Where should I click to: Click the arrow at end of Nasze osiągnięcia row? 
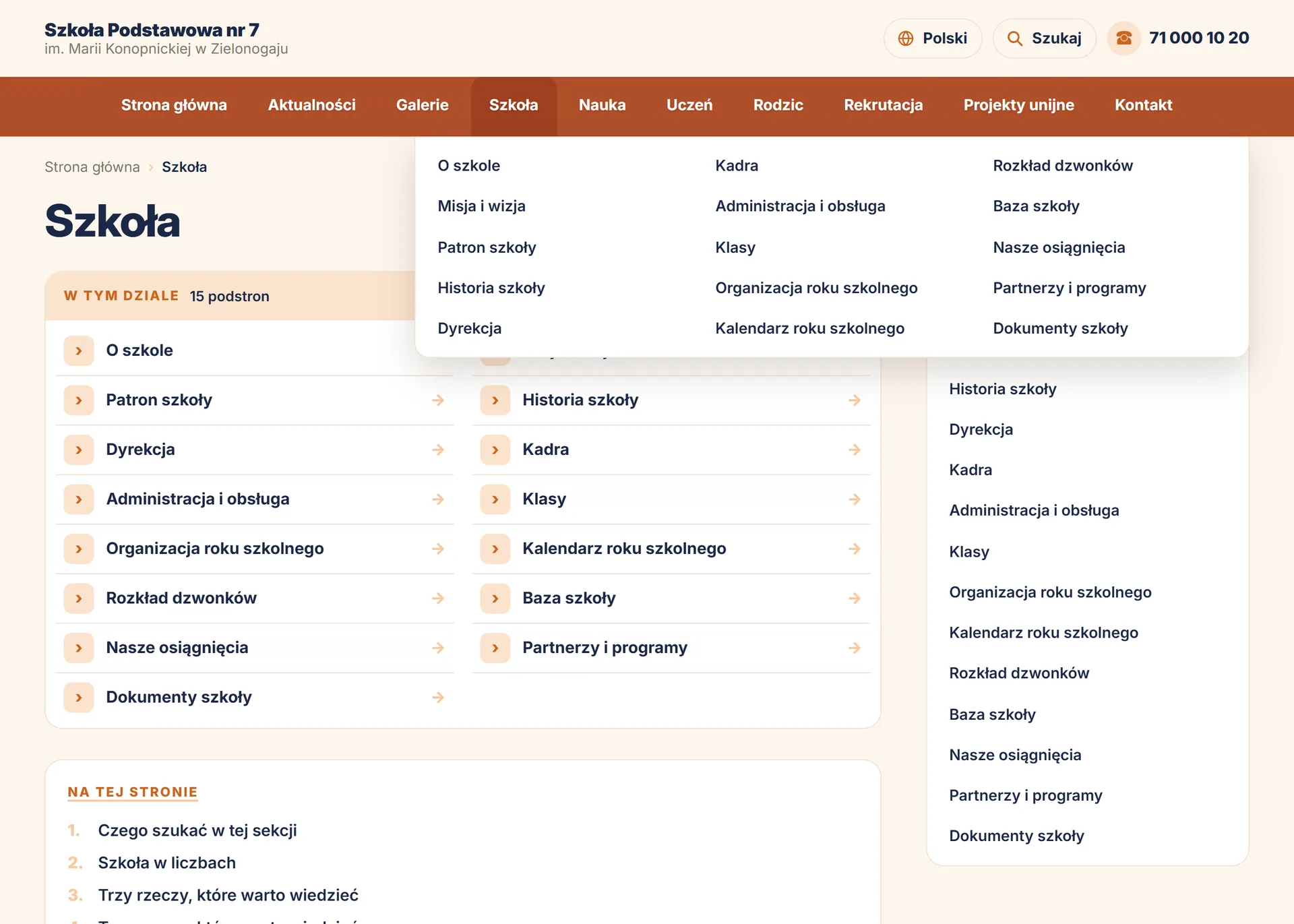coord(438,648)
